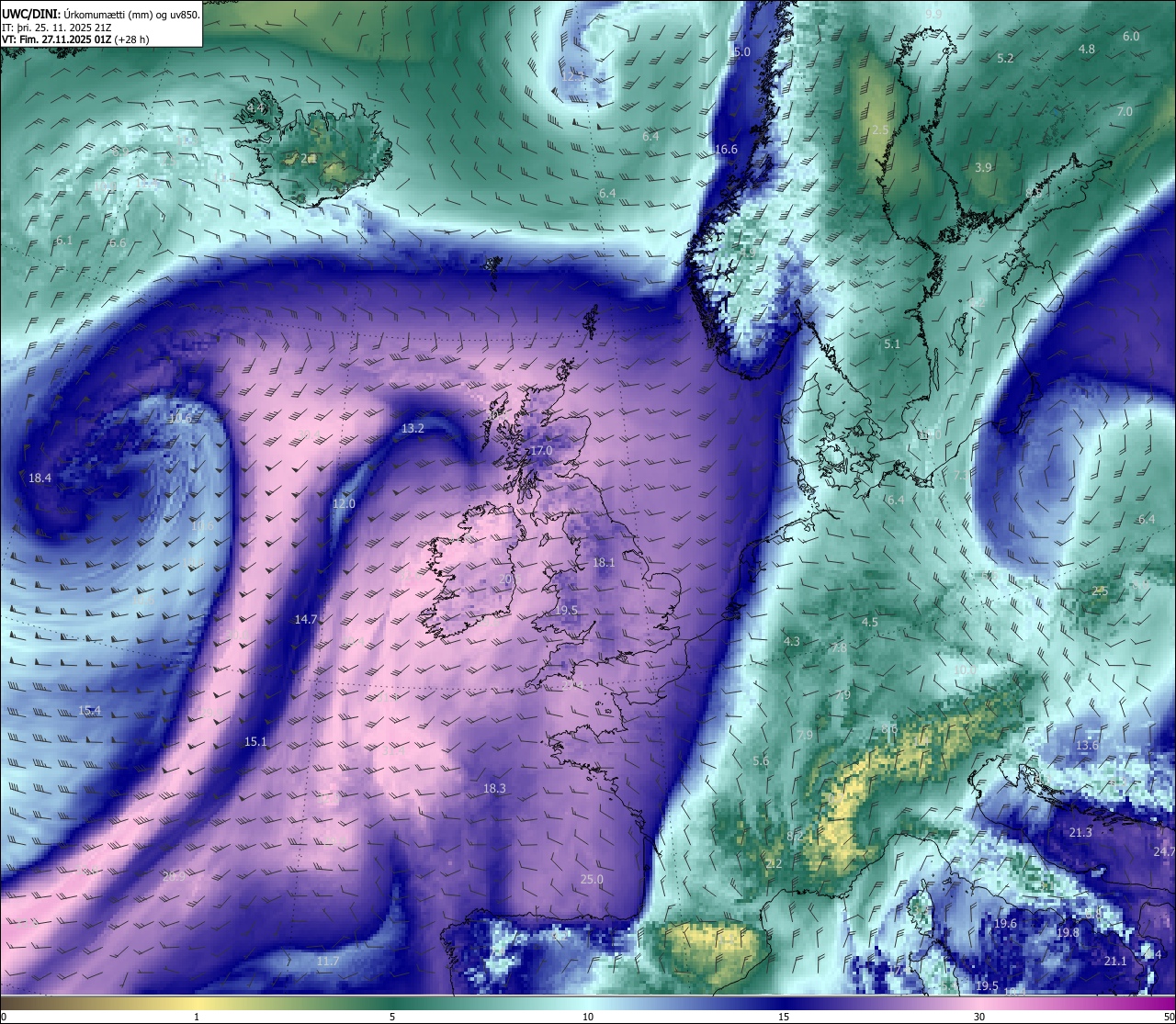Viewport: 1176px width, 1024px height.
Task: Click the 17.0 value over Scotland
Action: [x=541, y=451]
